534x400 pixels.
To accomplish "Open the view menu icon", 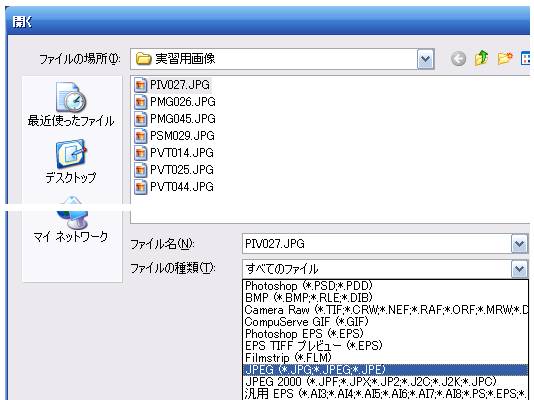I will [x=526, y=58].
